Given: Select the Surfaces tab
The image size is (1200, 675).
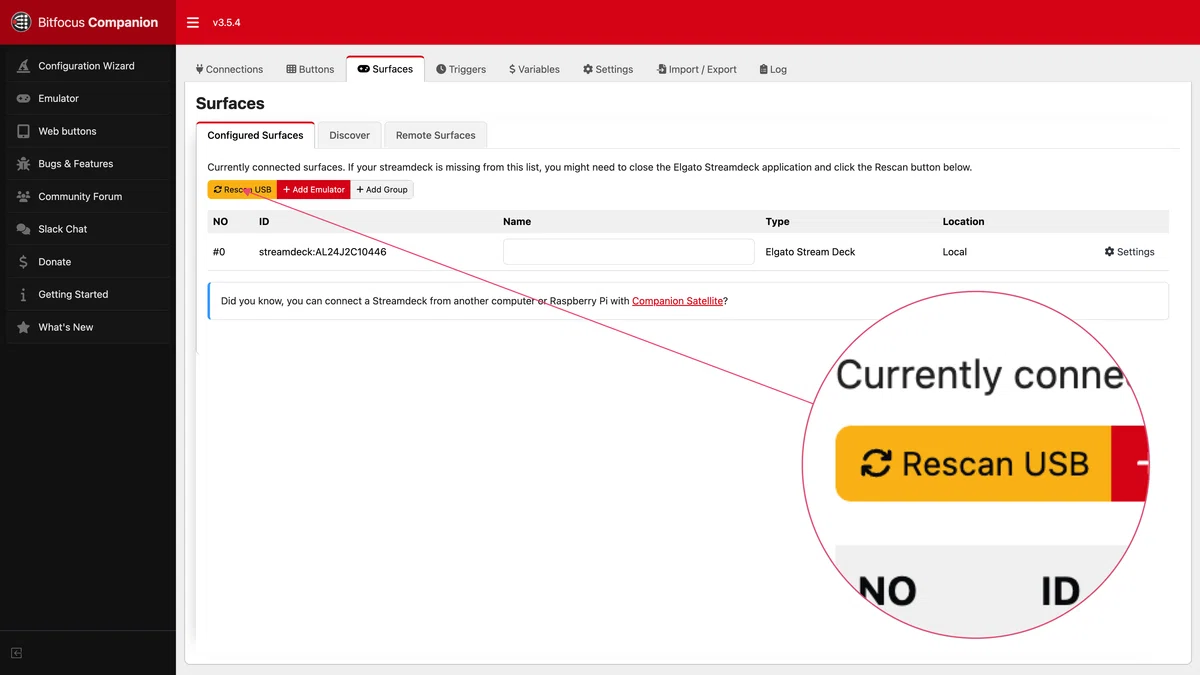Looking at the screenshot, I should pos(385,69).
